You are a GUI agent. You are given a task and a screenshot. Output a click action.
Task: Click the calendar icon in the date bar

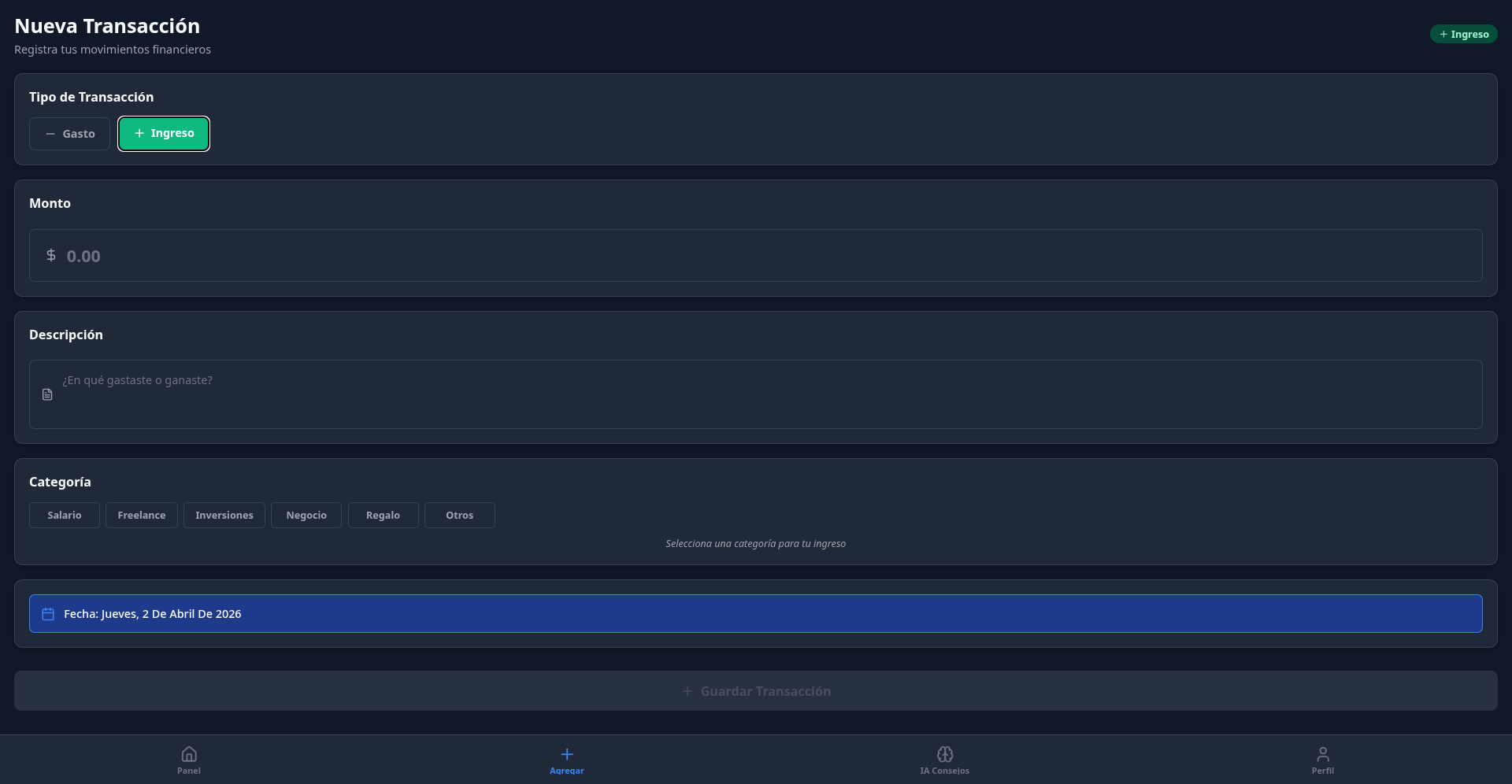coord(47,613)
